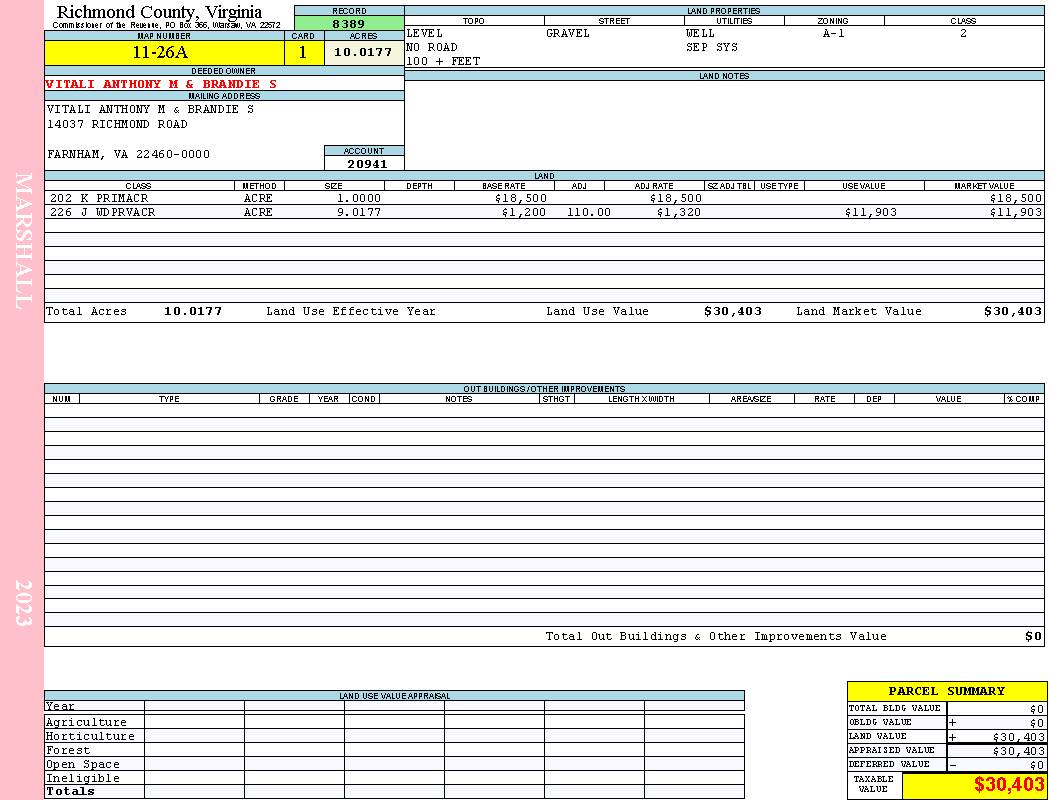Click mailing address line 14037 RICHMOND ROAD
This screenshot has height=800, width=1050.
tap(117, 124)
